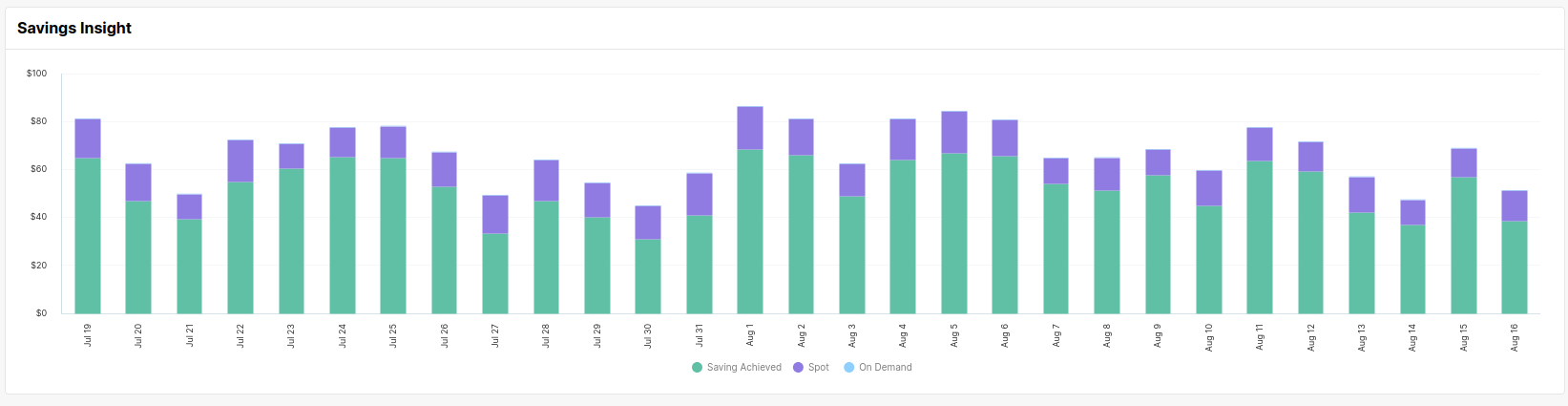Click the $100 y-axis label
This screenshot has height=406, width=1568.
[37, 74]
